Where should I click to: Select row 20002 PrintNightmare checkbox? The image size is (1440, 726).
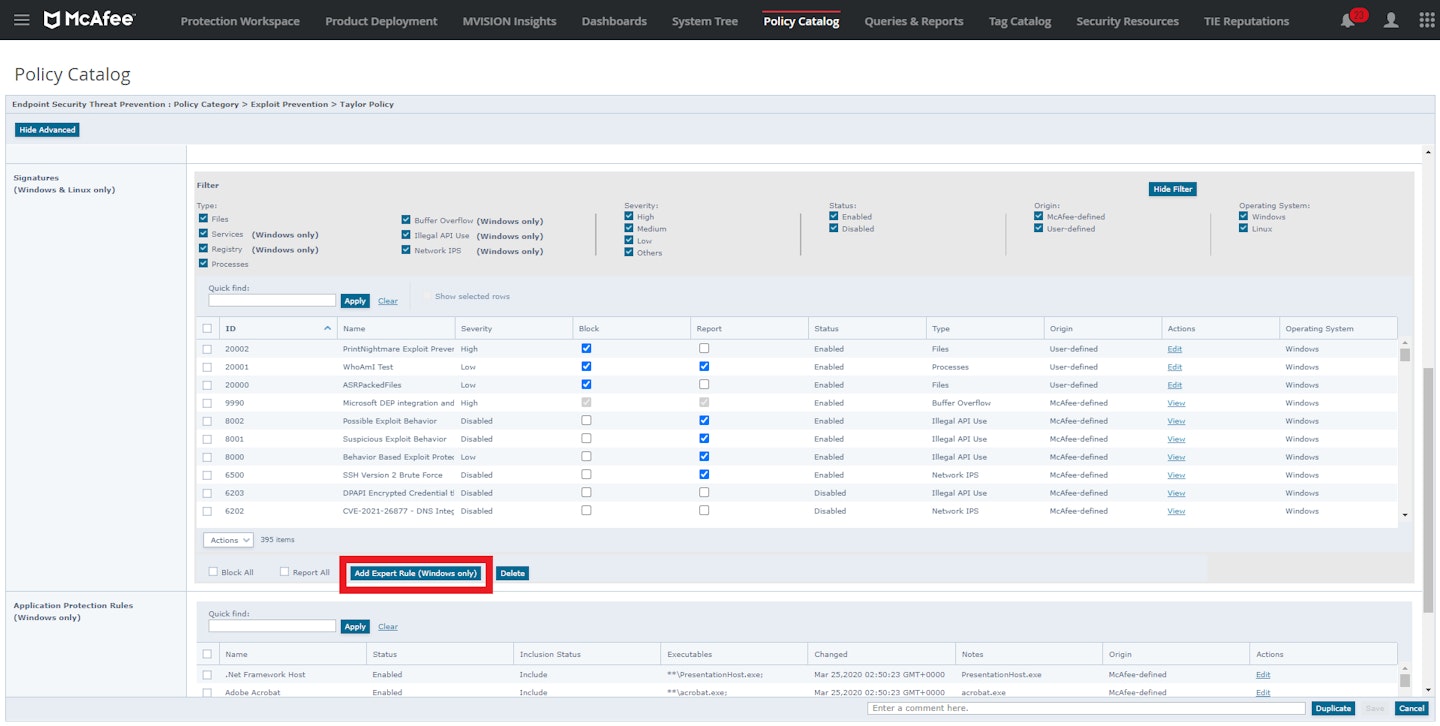[x=207, y=349]
